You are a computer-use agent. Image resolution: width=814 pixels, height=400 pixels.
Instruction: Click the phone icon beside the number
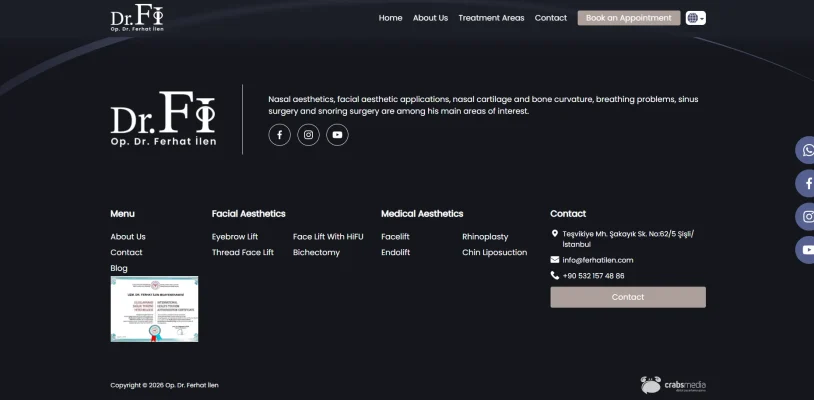coord(554,275)
